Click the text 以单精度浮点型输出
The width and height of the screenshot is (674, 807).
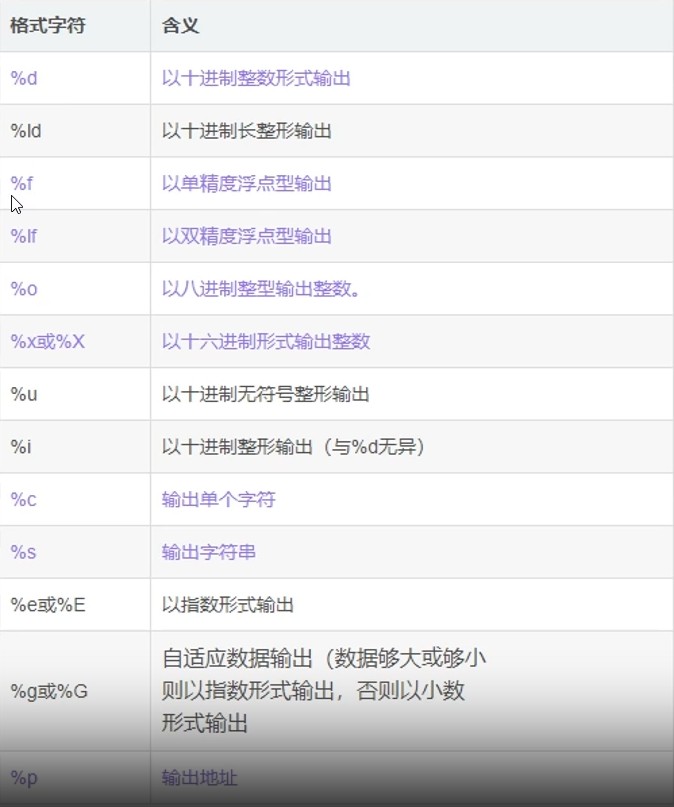pyautogui.click(x=246, y=183)
